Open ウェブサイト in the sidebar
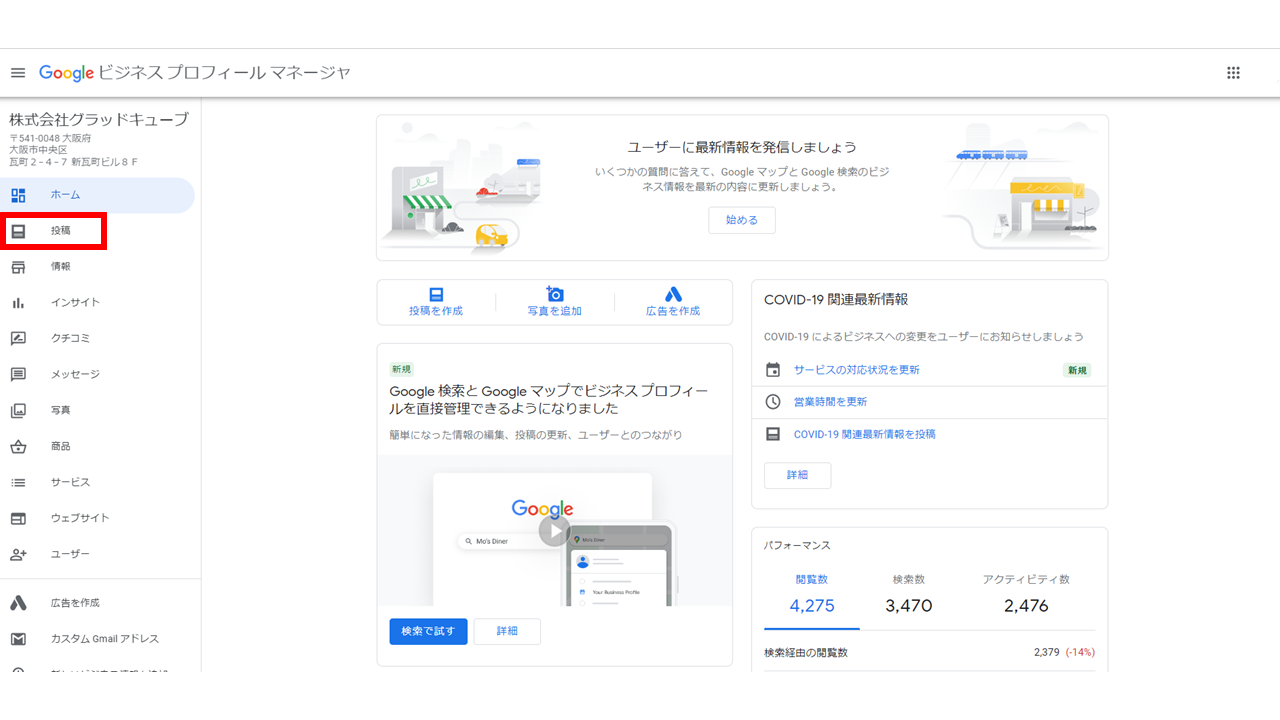The image size is (1280, 720). point(97,519)
